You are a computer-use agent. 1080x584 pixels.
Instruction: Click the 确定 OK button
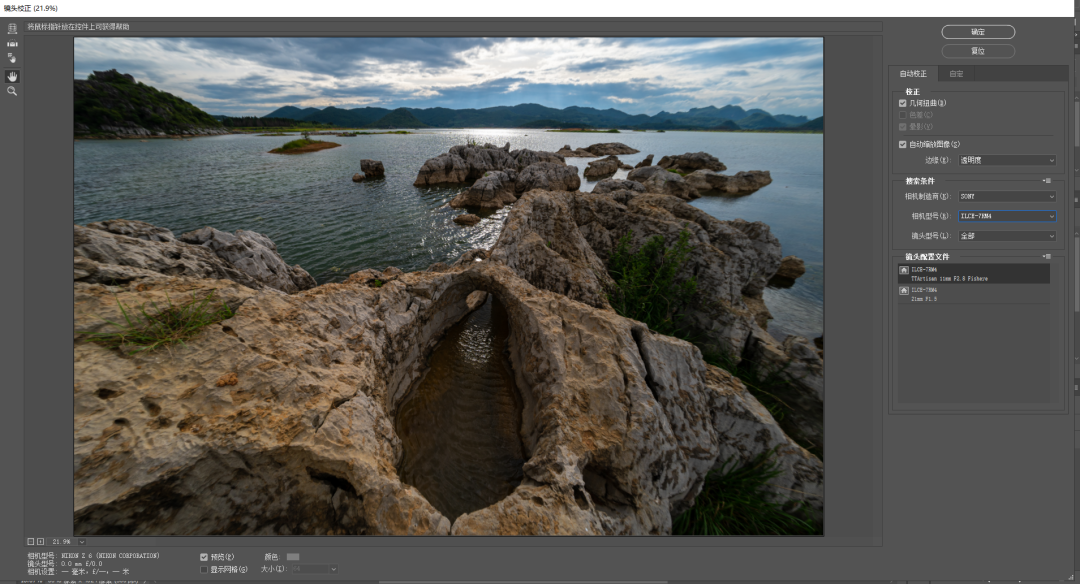[x=978, y=32]
